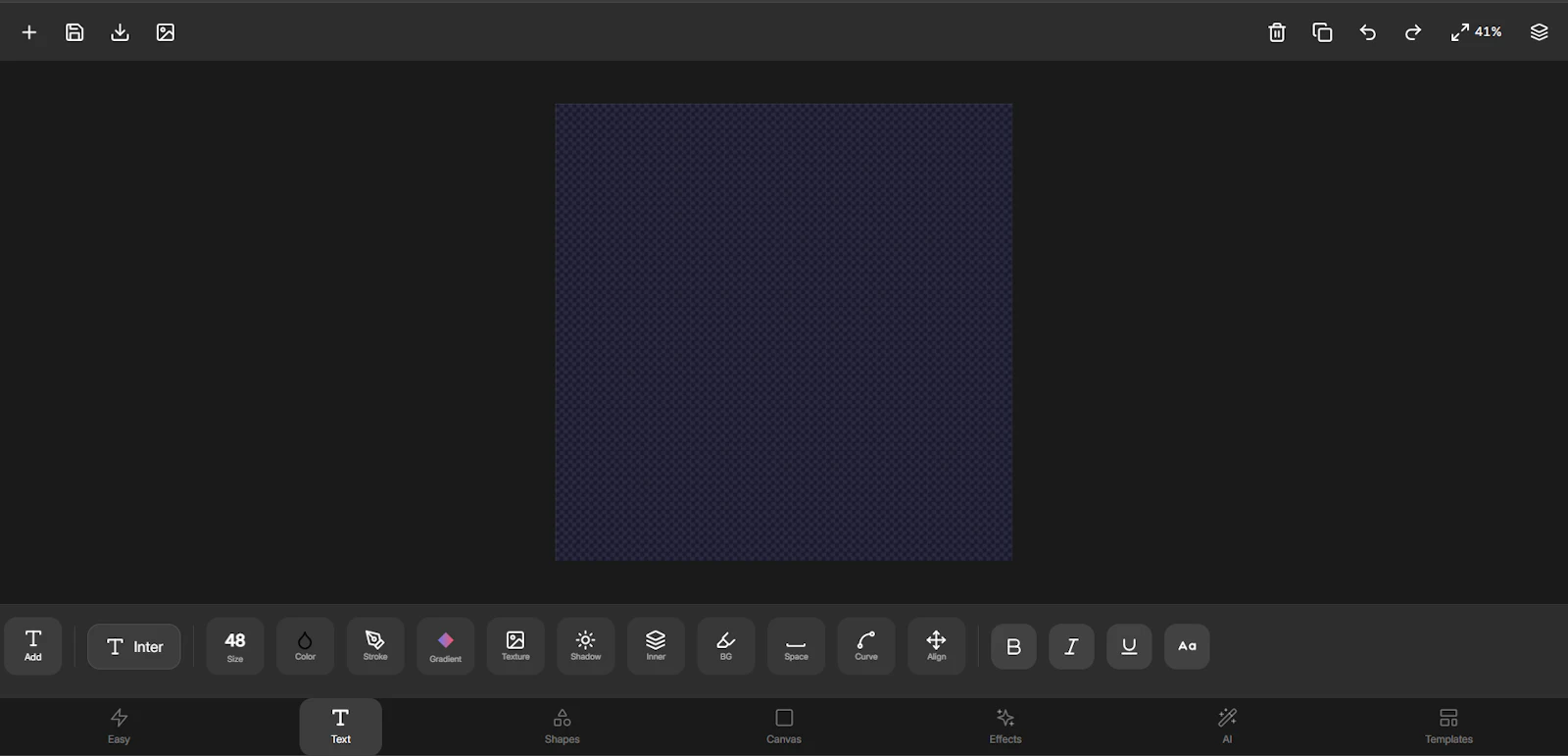
Task: Open the Gradient tool
Action: pyautogui.click(x=446, y=646)
